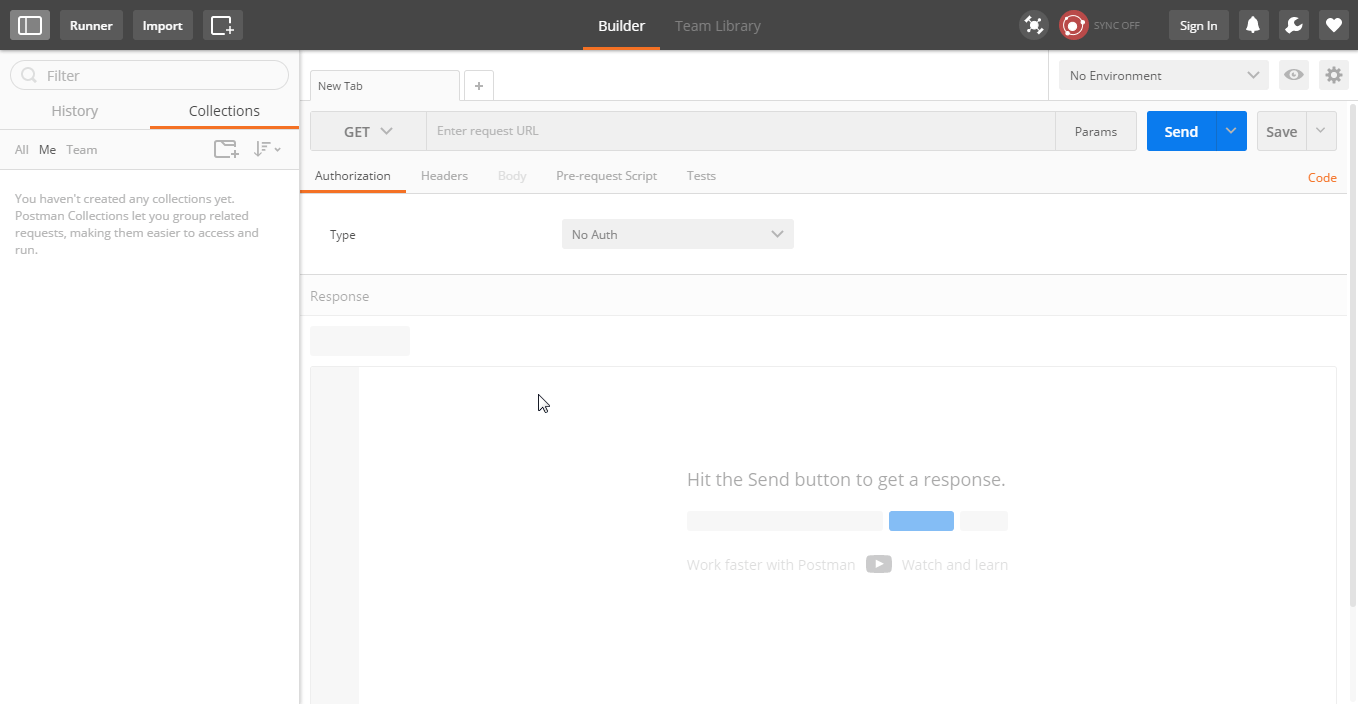The width and height of the screenshot is (1358, 704).
Task: Open manage environments gear icon
Action: coord(1333,75)
